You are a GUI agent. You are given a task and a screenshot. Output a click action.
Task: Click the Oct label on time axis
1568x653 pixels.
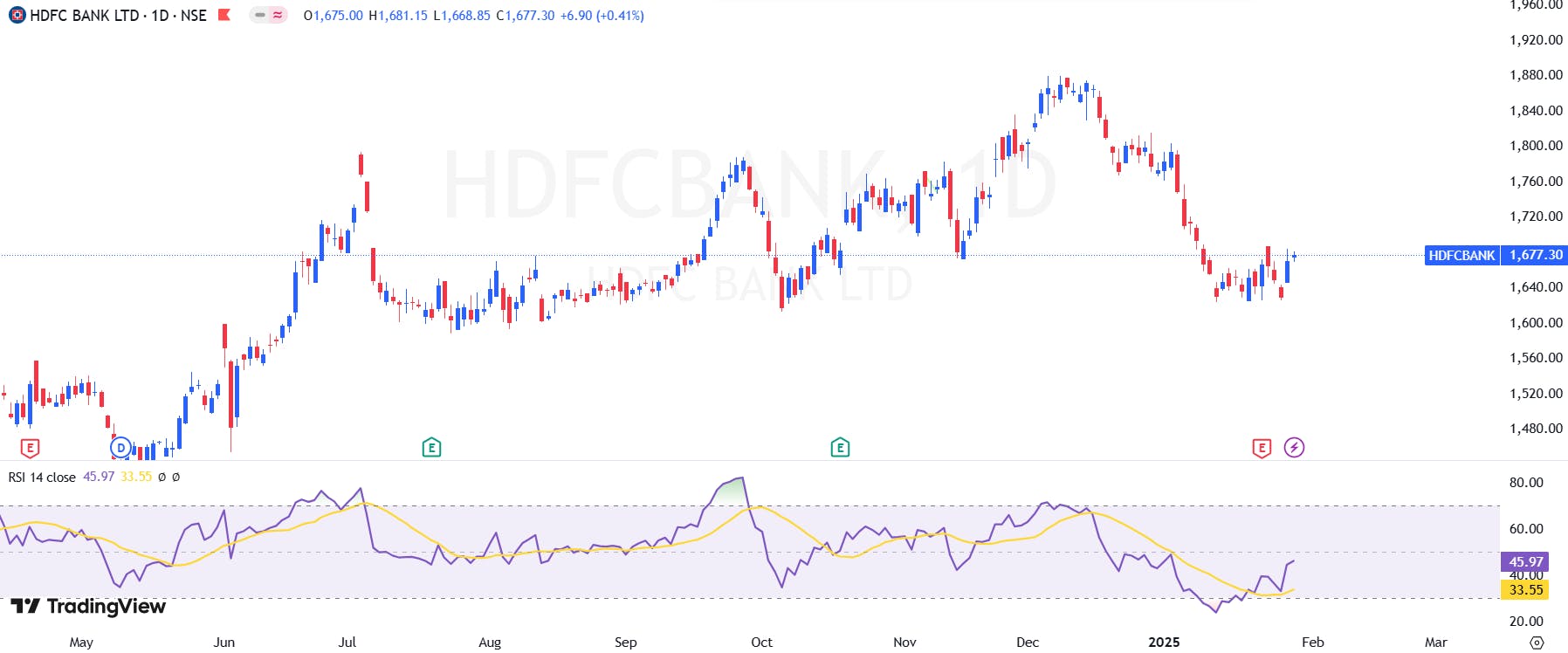coord(762,643)
